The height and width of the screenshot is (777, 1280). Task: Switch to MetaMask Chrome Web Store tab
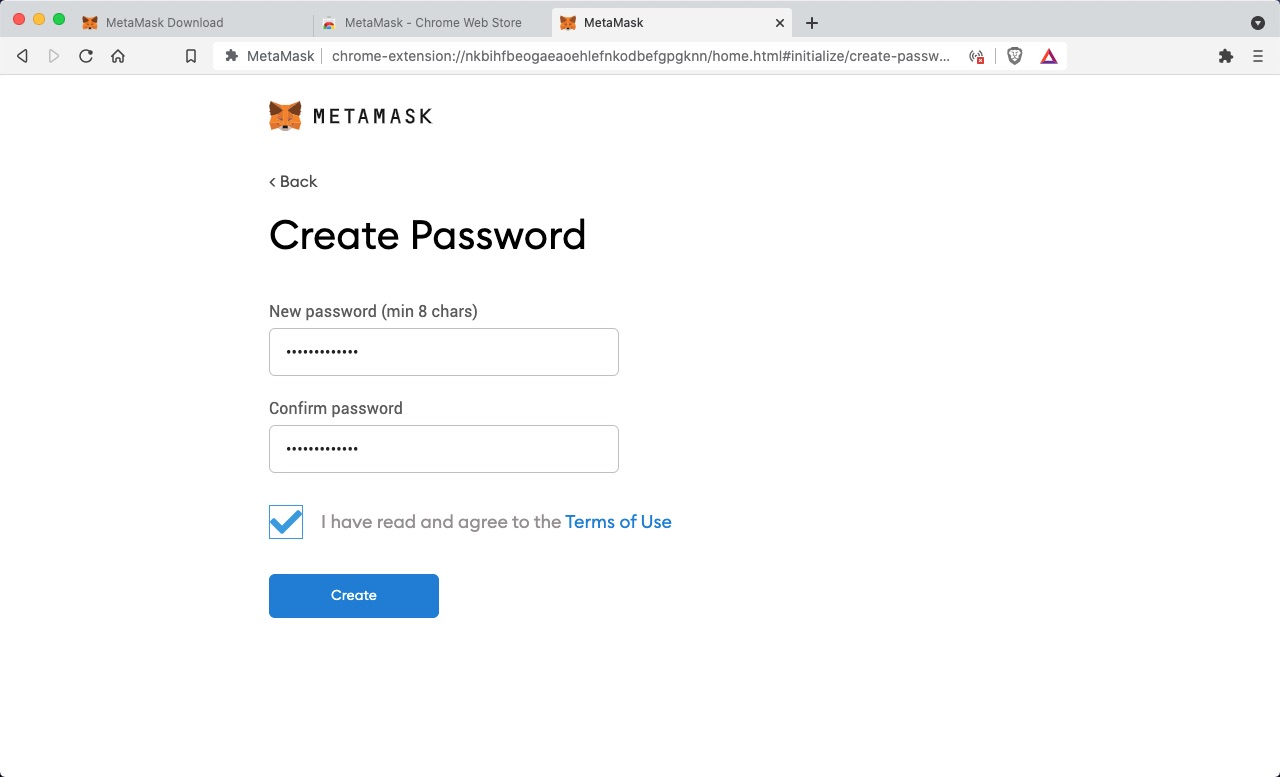pyautogui.click(x=432, y=22)
